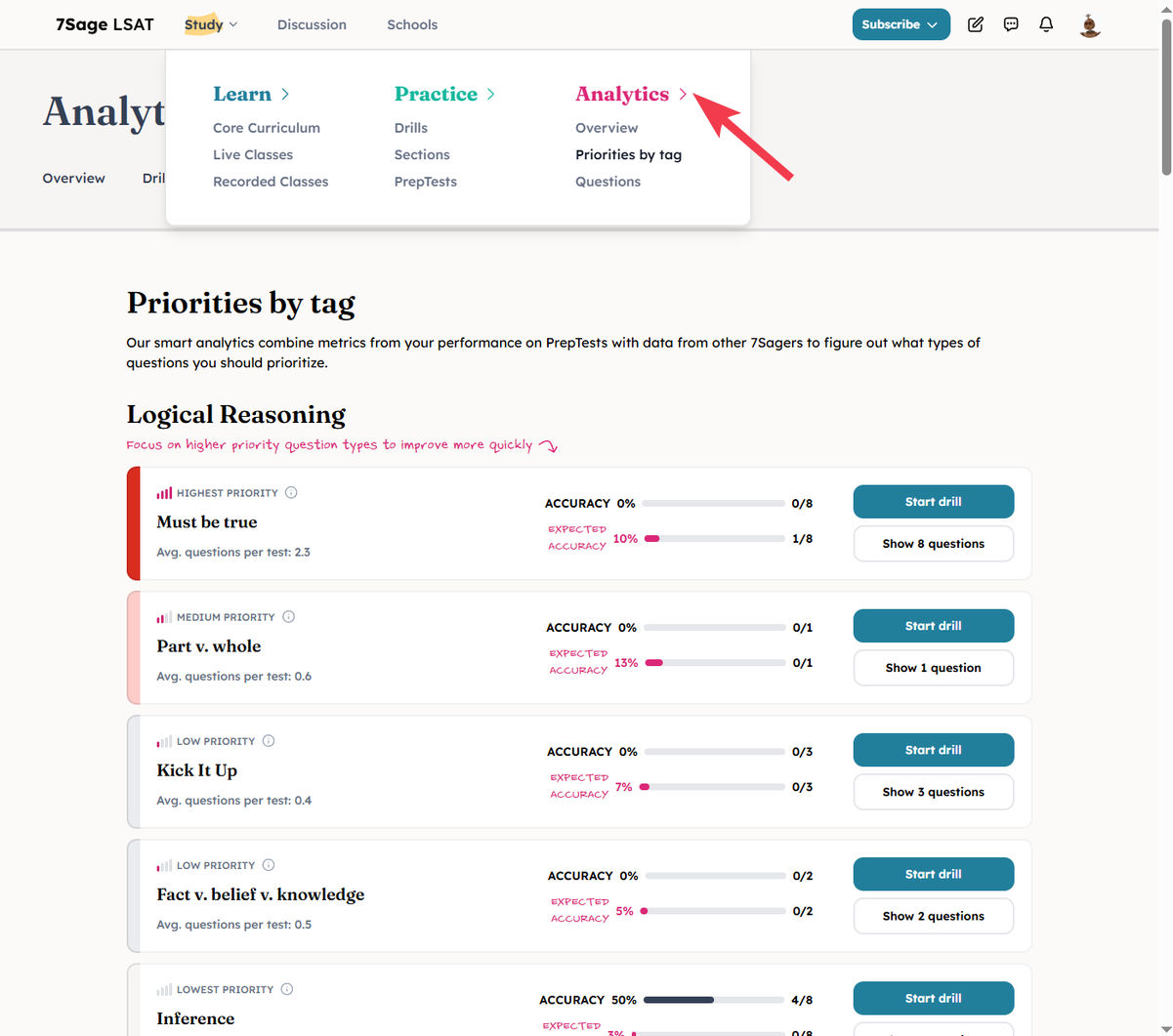Image resolution: width=1173 pixels, height=1036 pixels.
Task: Collapse the Study dropdown menu
Action: pyautogui.click(x=211, y=24)
